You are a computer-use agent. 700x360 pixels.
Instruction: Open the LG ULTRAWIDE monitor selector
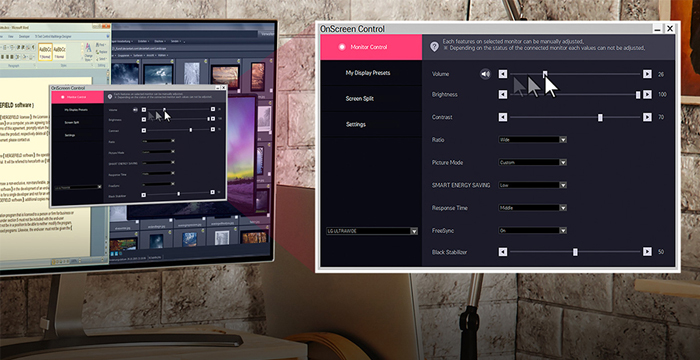coord(372,231)
